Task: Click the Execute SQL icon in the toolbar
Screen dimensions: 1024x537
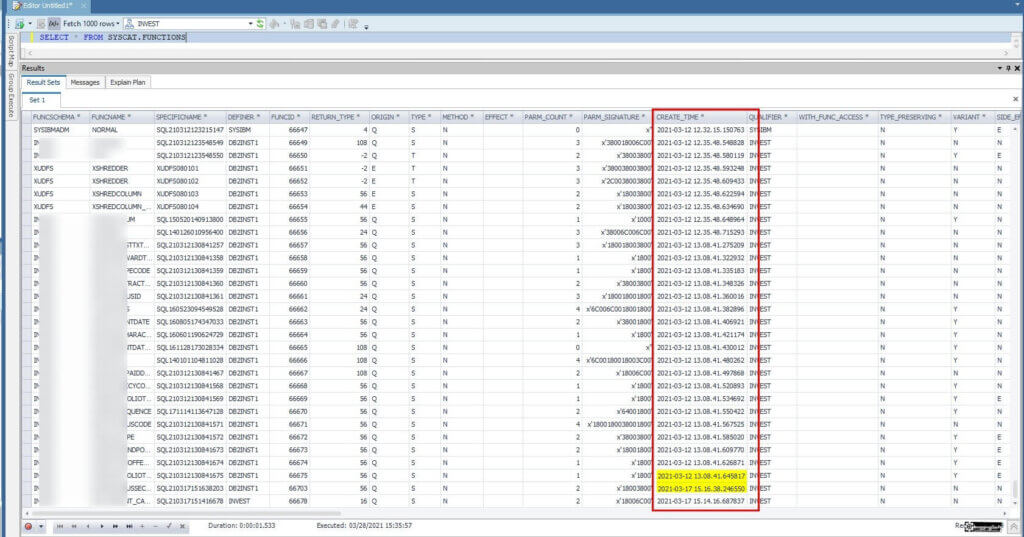Action: click(19, 24)
